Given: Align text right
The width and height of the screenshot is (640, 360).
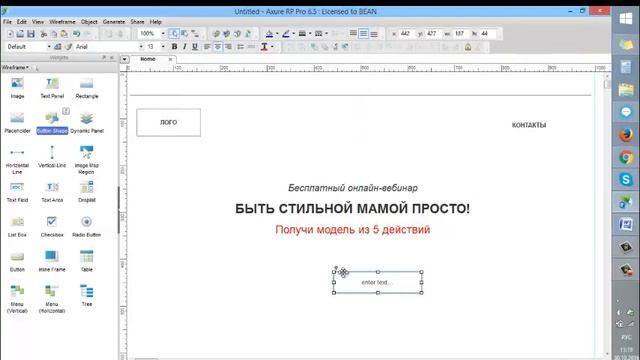Looking at the screenshot, I should click(x=228, y=47).
